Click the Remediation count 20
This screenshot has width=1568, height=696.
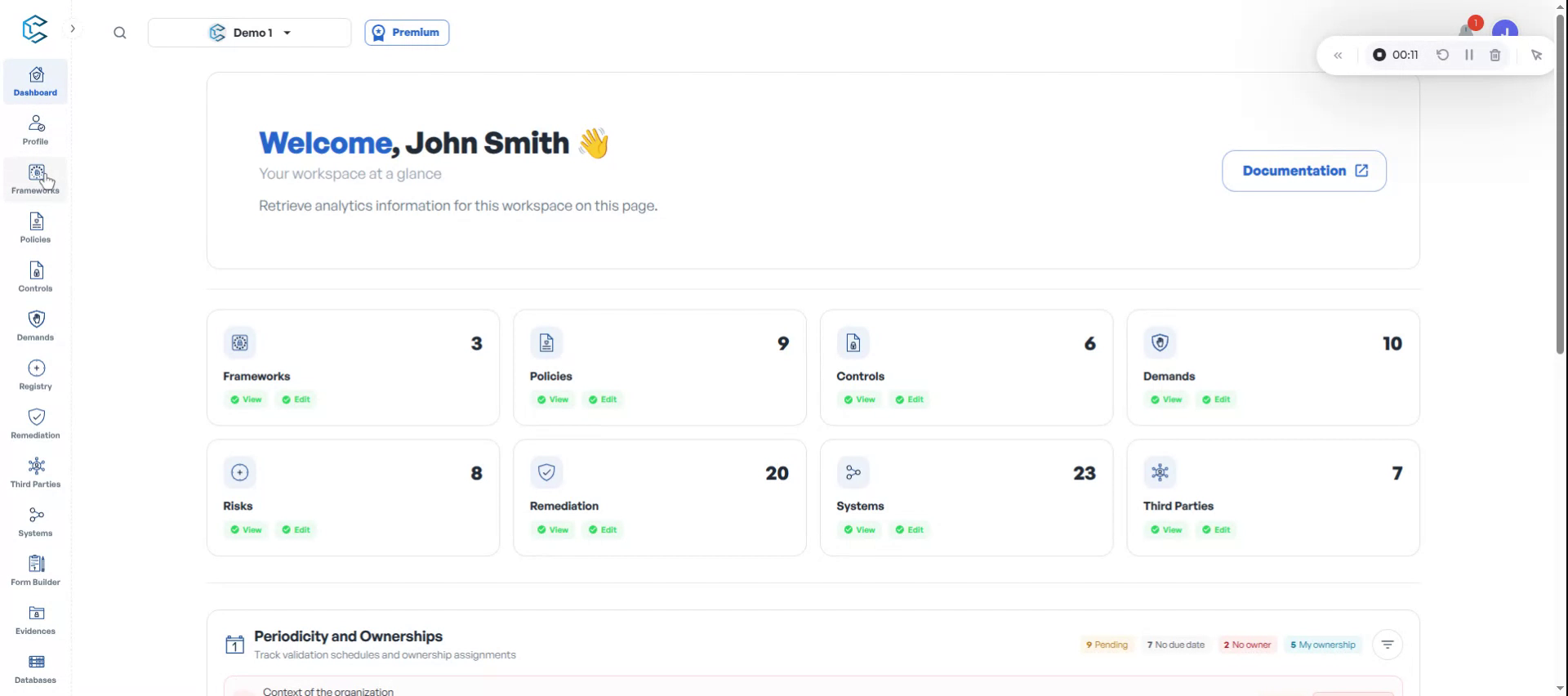pyautogui.click(x=777, y=473)
